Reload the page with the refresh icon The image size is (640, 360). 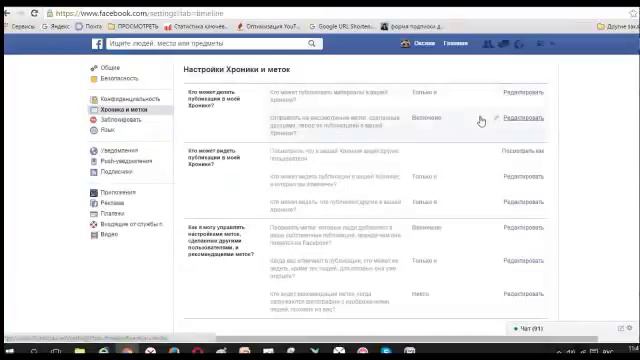34,13
